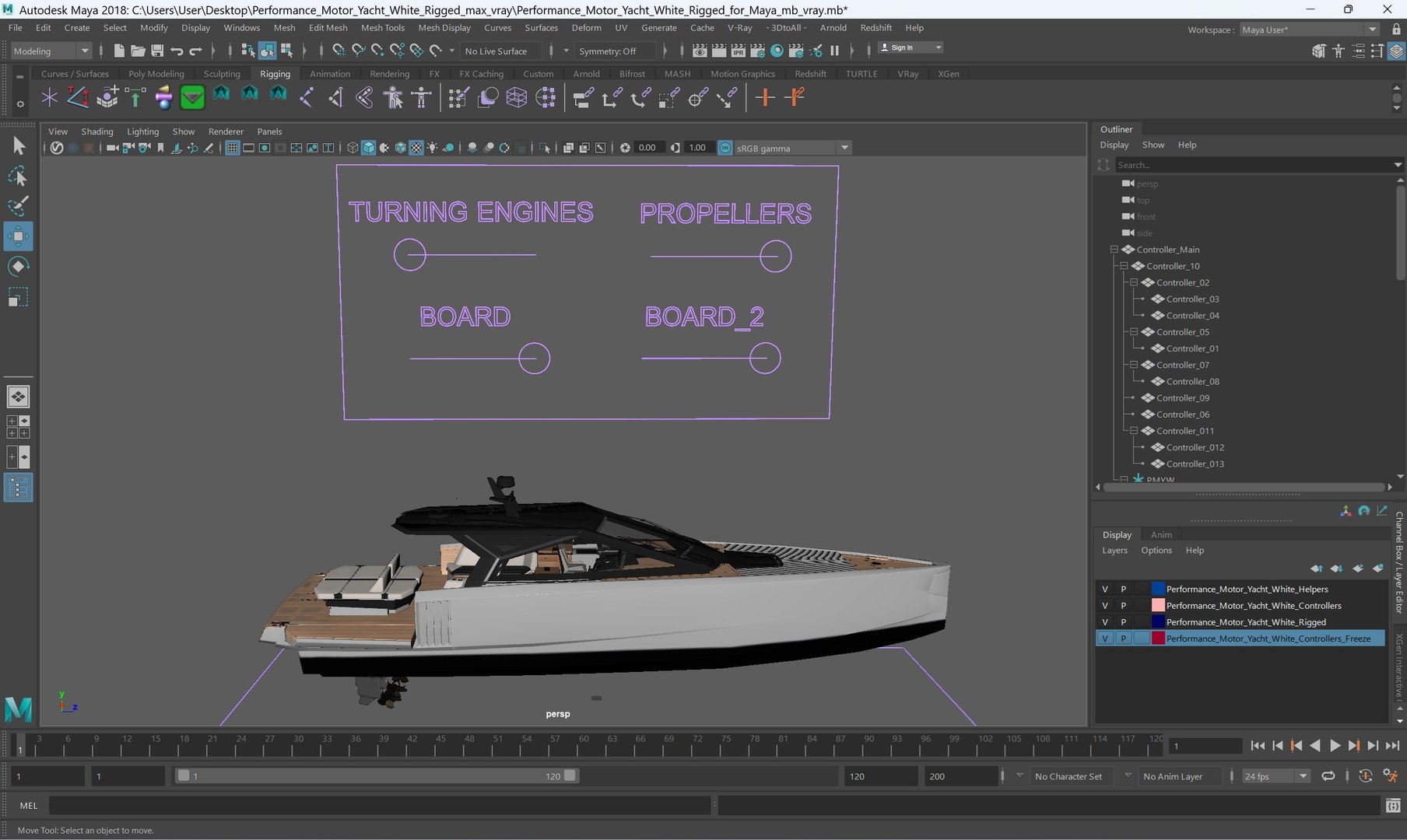Click the New scene icon
This screenshot has width=1407, height=840.
[119, 51]
